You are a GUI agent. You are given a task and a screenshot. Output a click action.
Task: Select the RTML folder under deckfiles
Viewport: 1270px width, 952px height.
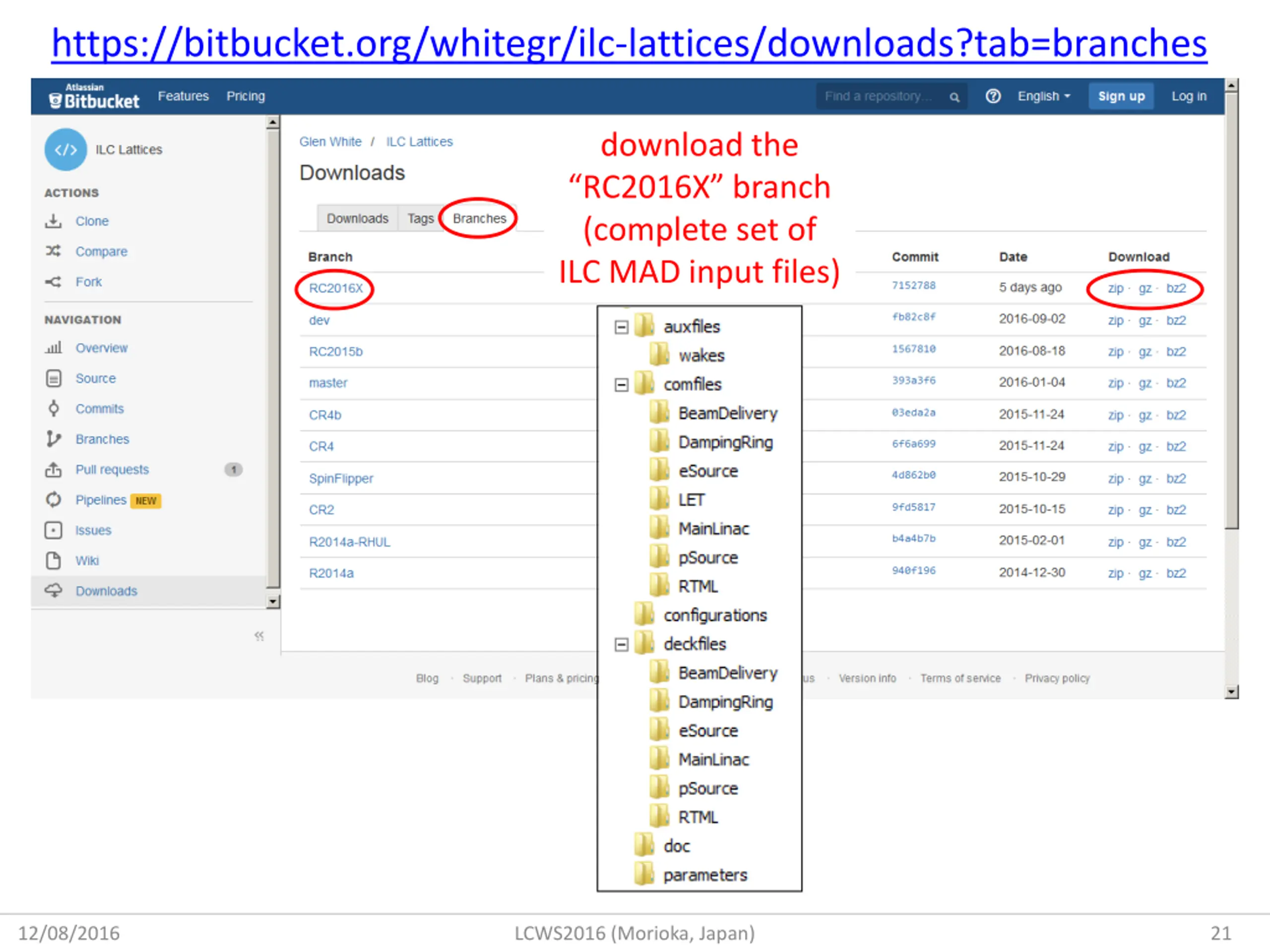point(698,817)
